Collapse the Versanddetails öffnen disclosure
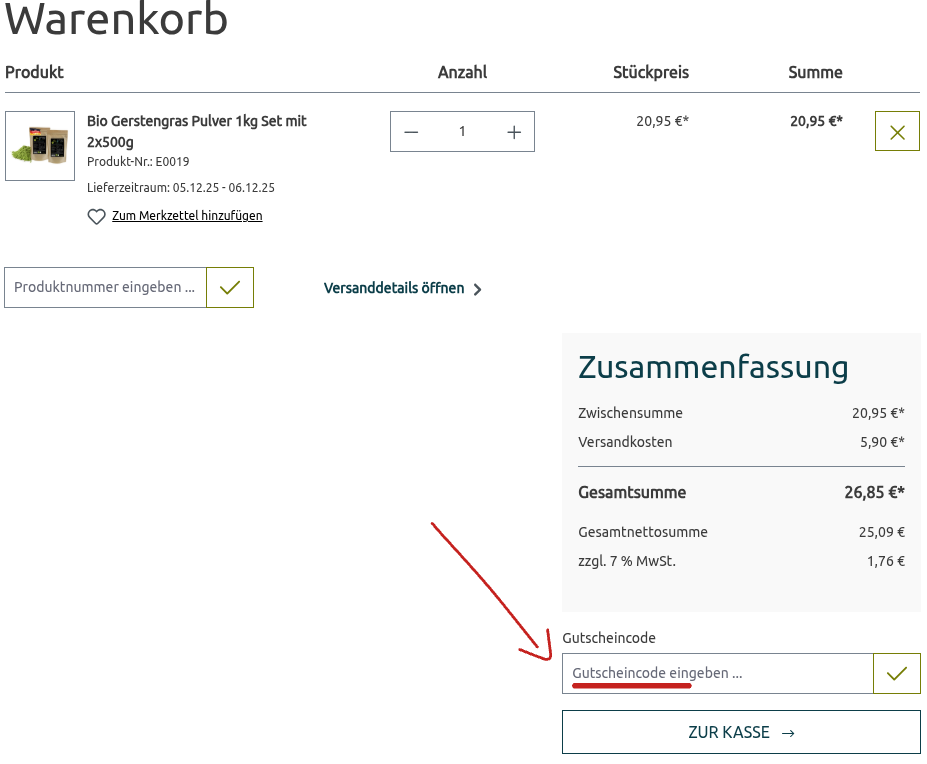Image resolution: width=927 pixels, height=764 pixels. coord(393,288)
